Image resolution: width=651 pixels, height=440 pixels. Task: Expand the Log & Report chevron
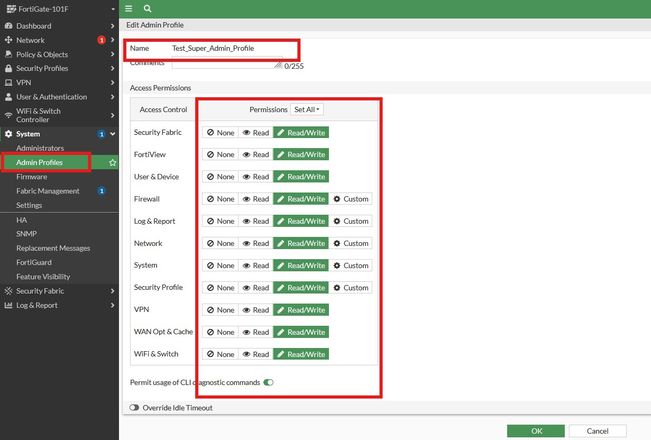coord(113,305)
